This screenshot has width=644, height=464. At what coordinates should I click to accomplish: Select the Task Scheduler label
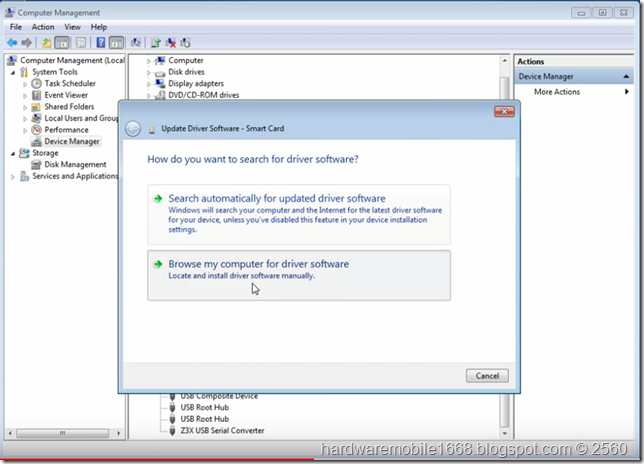pos(70,83)
